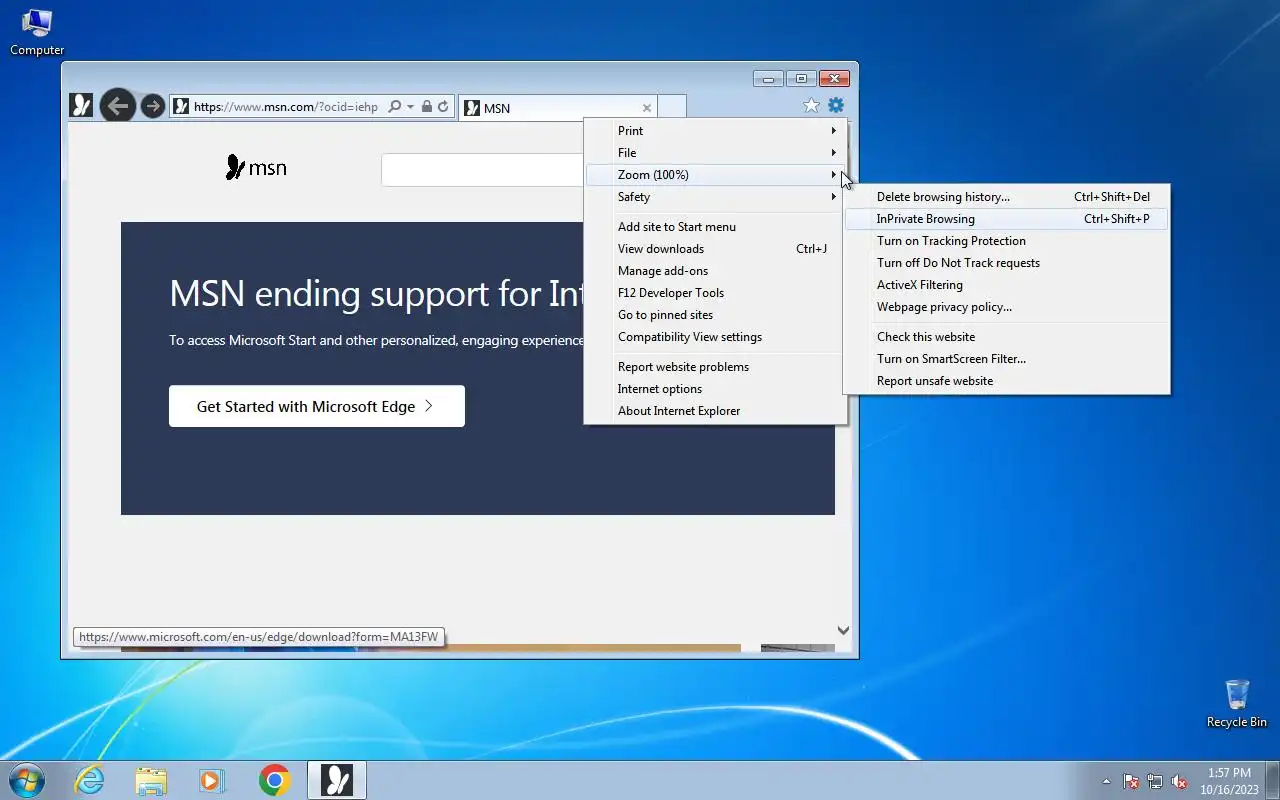Viewport: 1280px width, 800px height.
Task: Expand the File submenu
Action: [716, 153]
